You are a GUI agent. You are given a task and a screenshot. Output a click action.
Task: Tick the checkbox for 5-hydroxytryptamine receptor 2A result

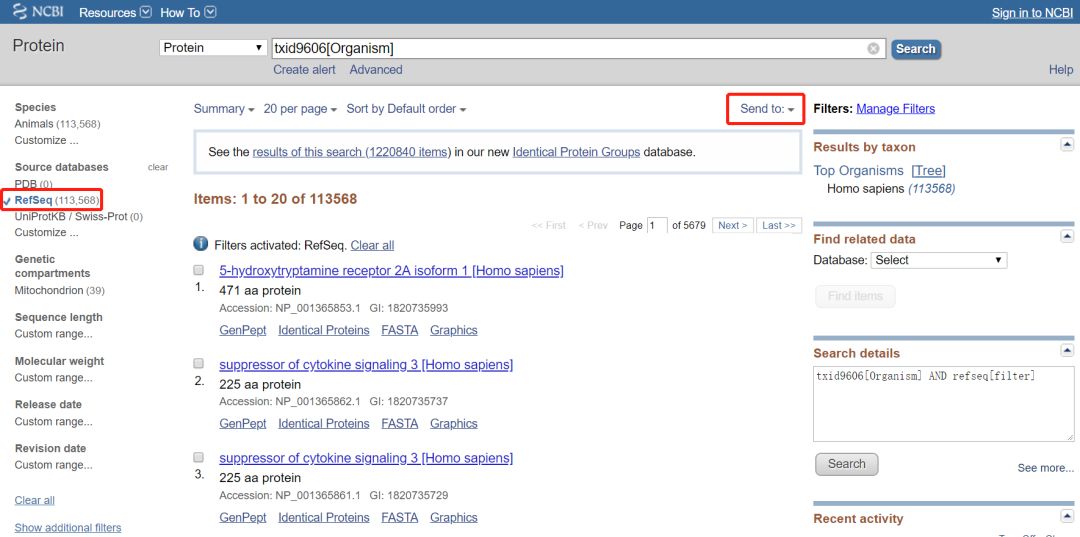(198, 270)
